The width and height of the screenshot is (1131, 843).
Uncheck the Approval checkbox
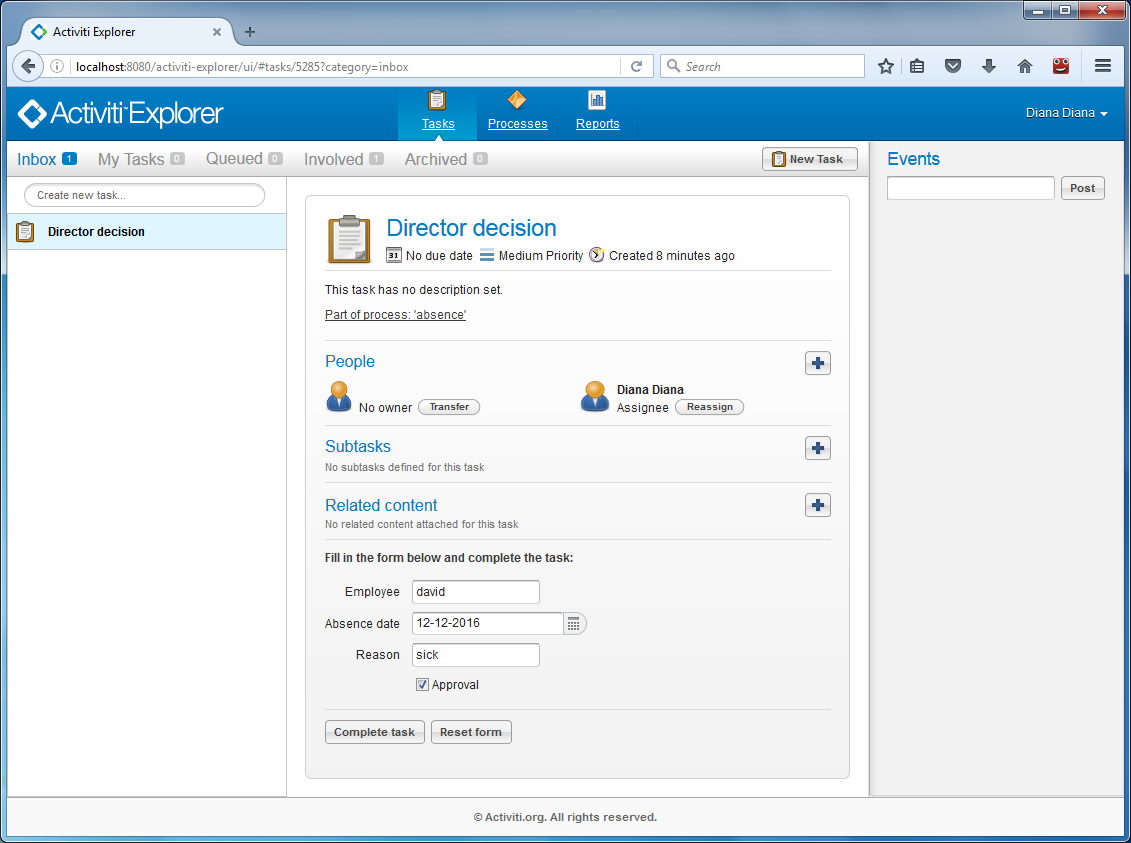(423, 685)
